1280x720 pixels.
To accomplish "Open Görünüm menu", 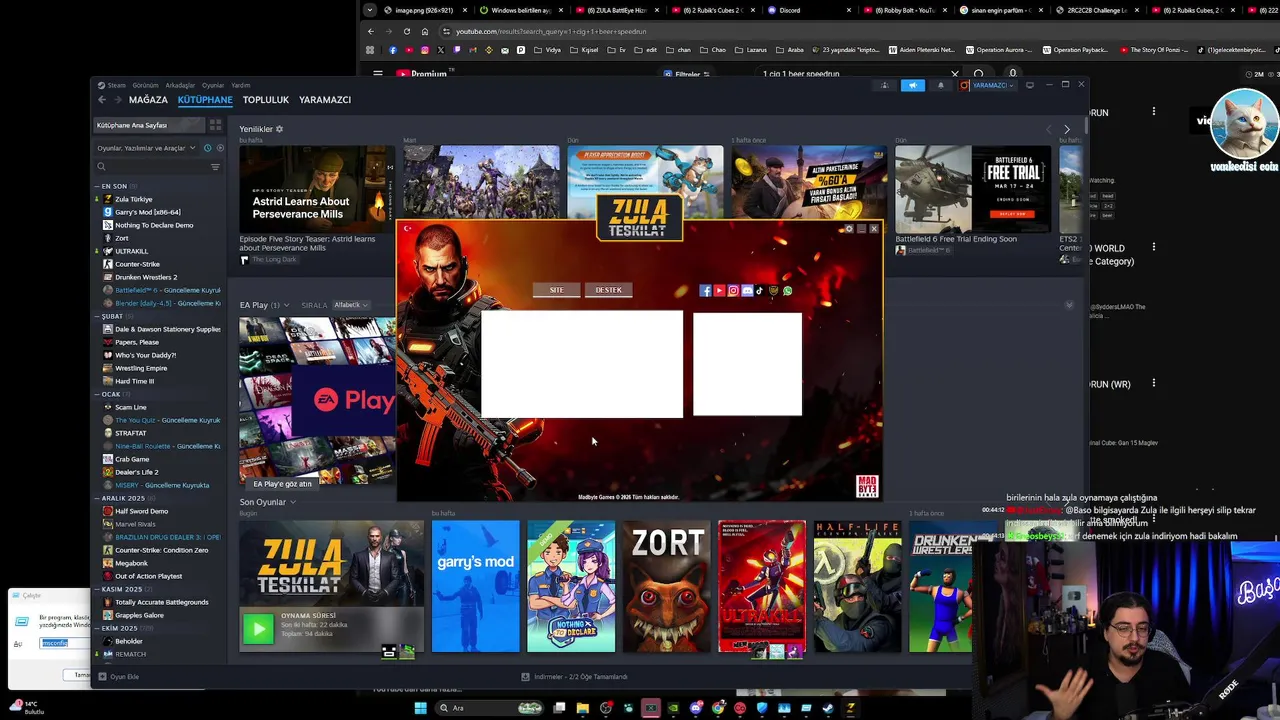I will (x=146, y=85).
